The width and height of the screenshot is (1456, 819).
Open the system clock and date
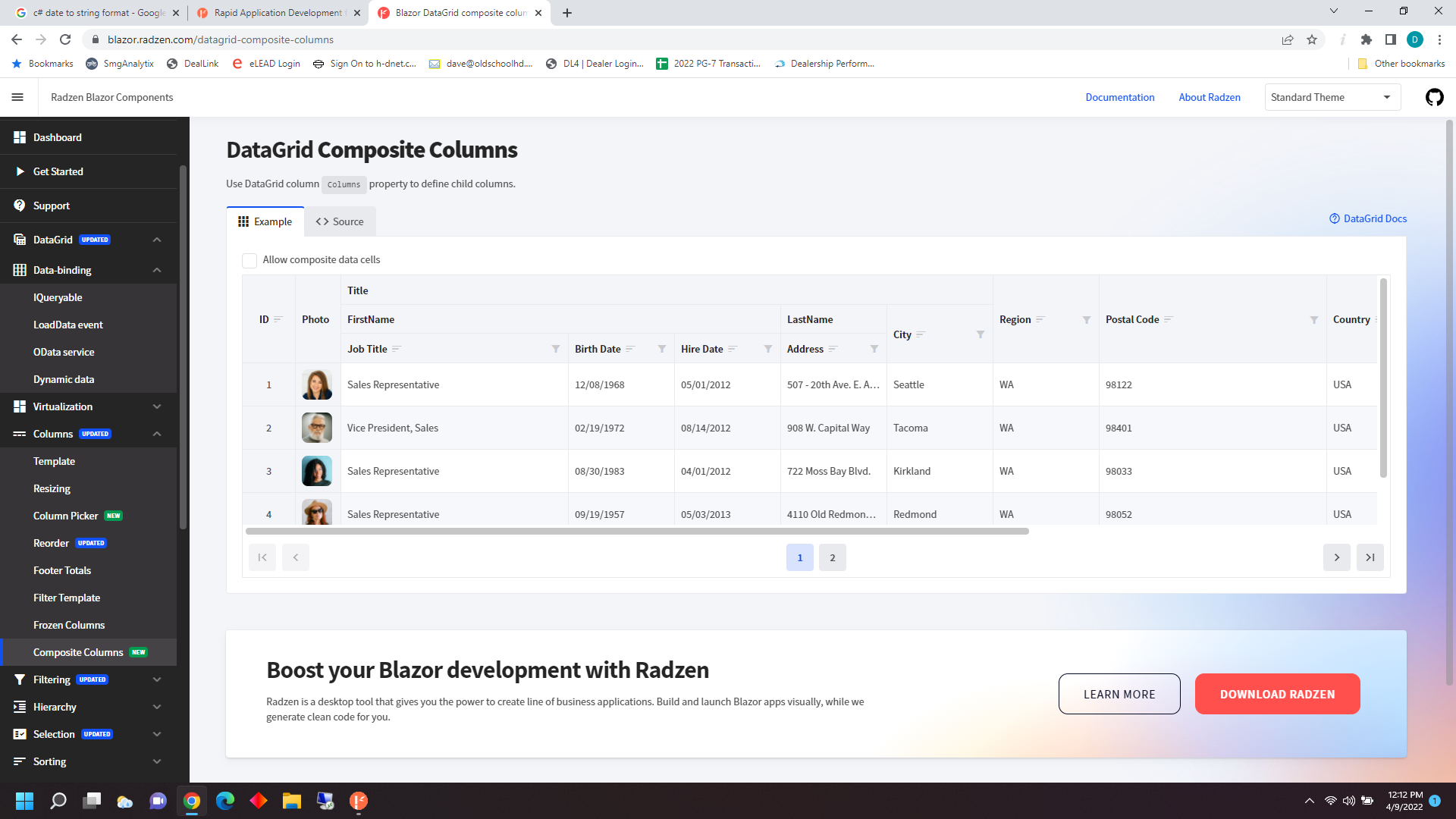(1404, 801)
